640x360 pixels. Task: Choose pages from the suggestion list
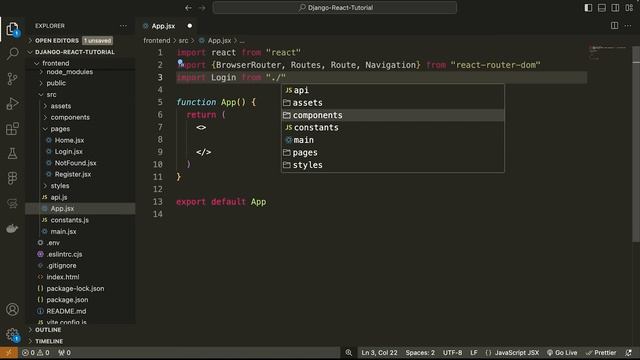click(x=393, y=153)
